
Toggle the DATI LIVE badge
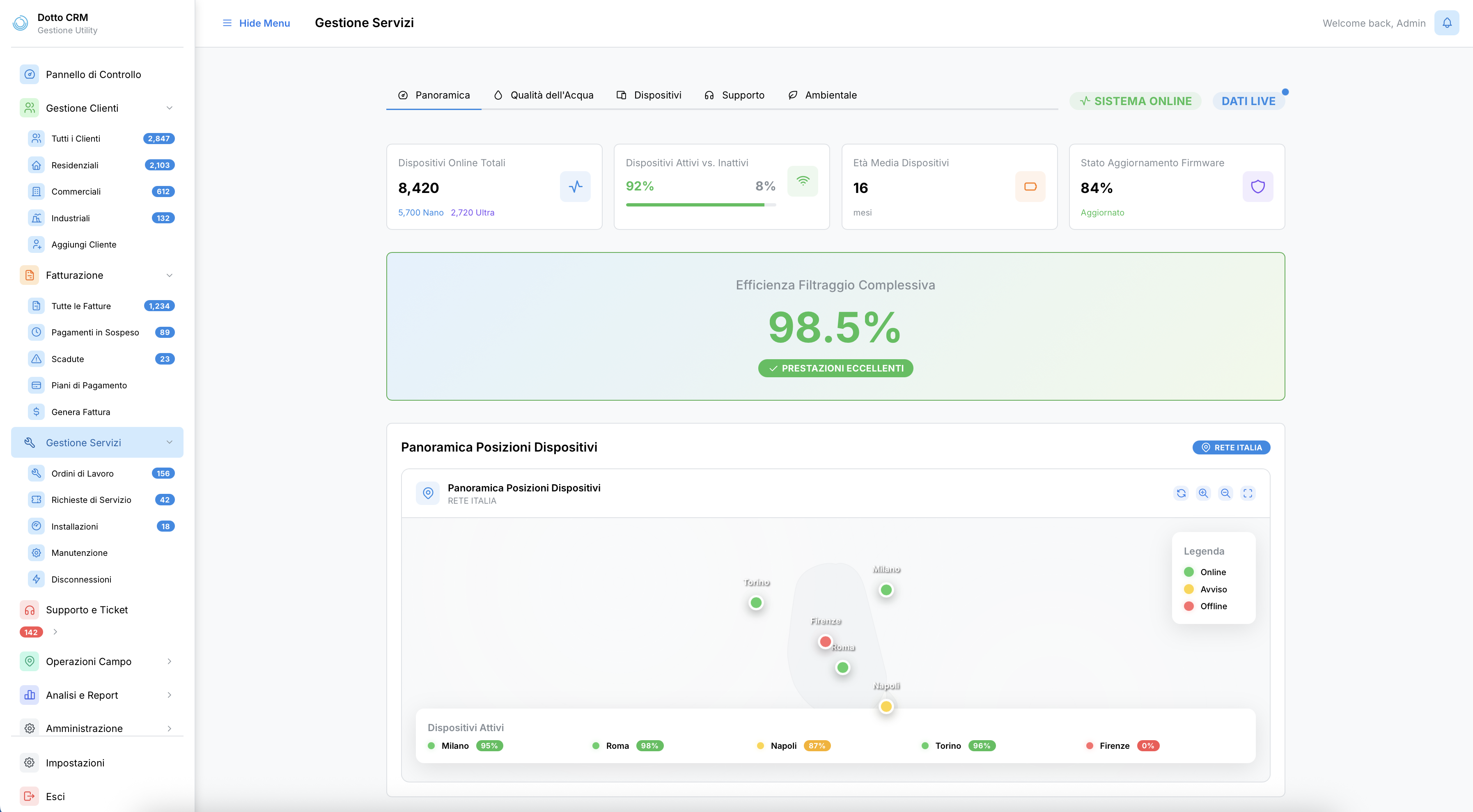1248,101
